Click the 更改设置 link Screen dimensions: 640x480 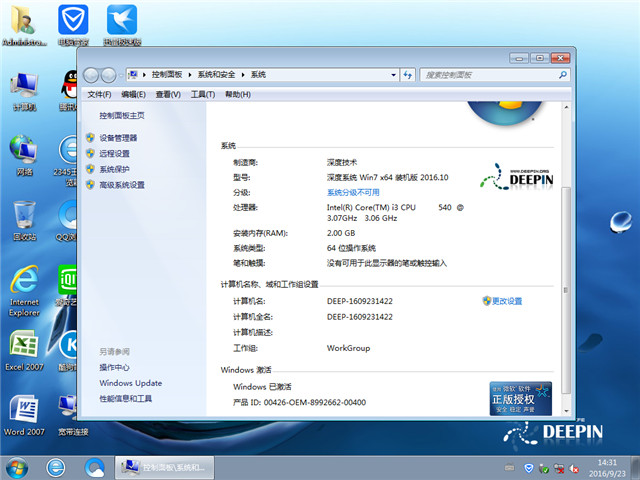point(507,301)
